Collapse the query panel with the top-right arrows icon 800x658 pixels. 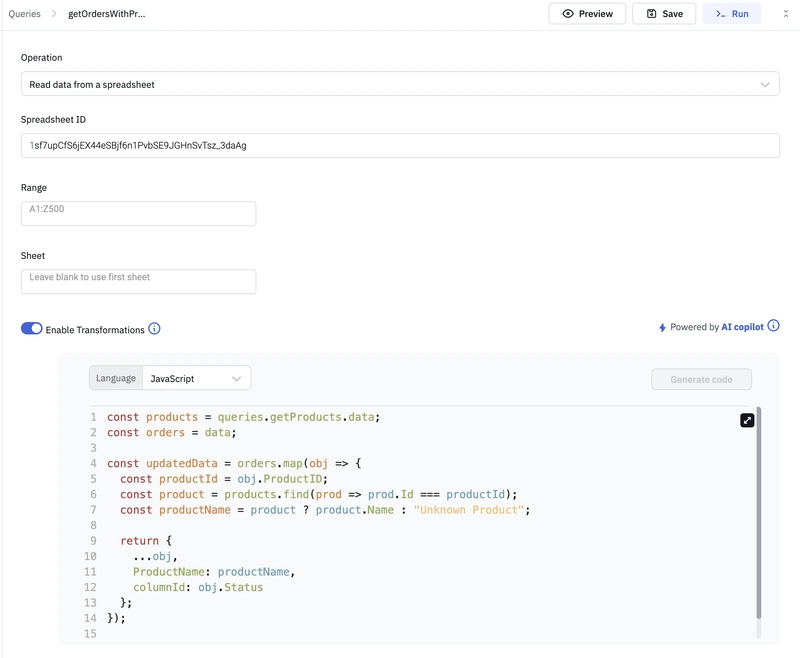786,14
